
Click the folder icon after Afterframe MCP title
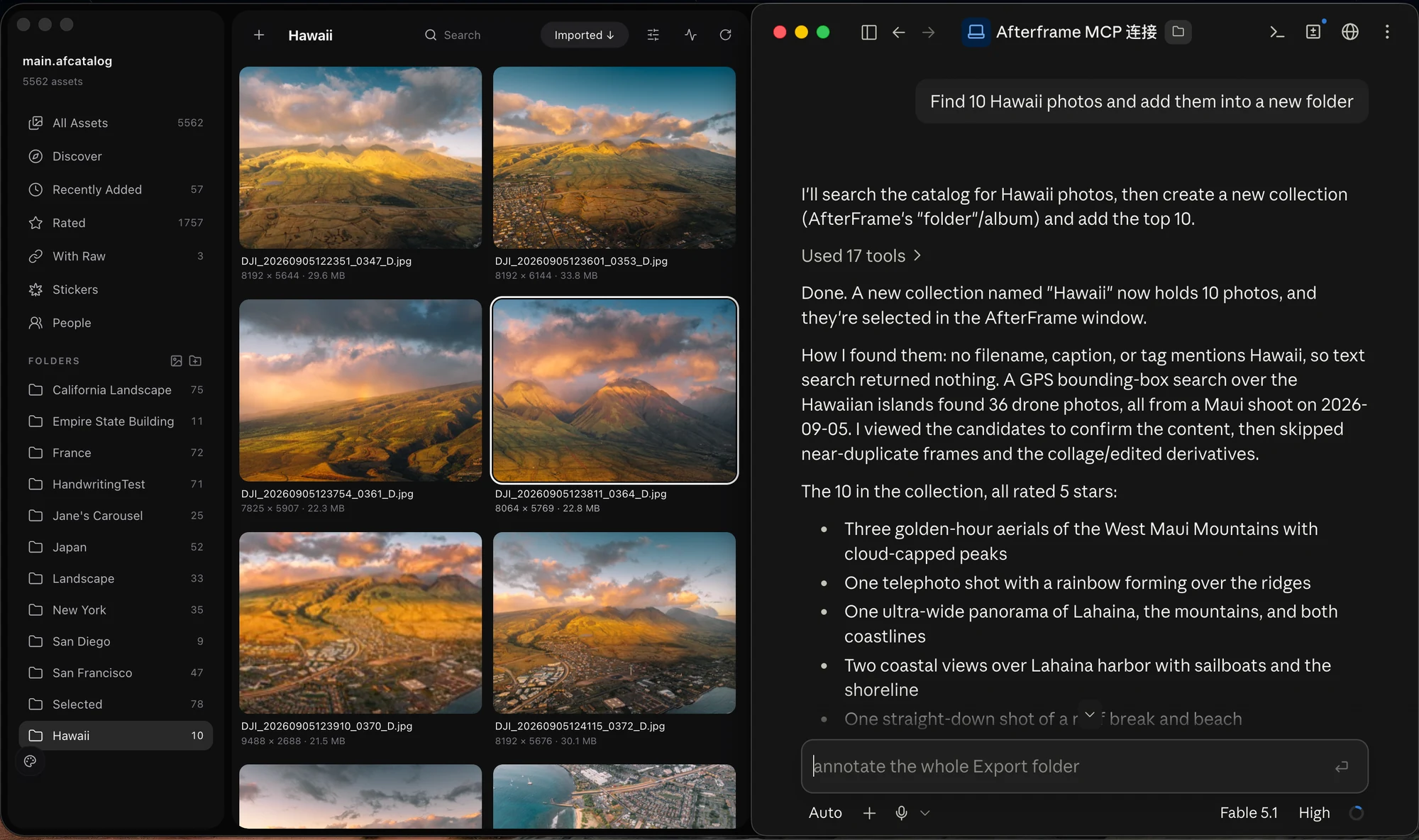click(x=1178, y=32)
